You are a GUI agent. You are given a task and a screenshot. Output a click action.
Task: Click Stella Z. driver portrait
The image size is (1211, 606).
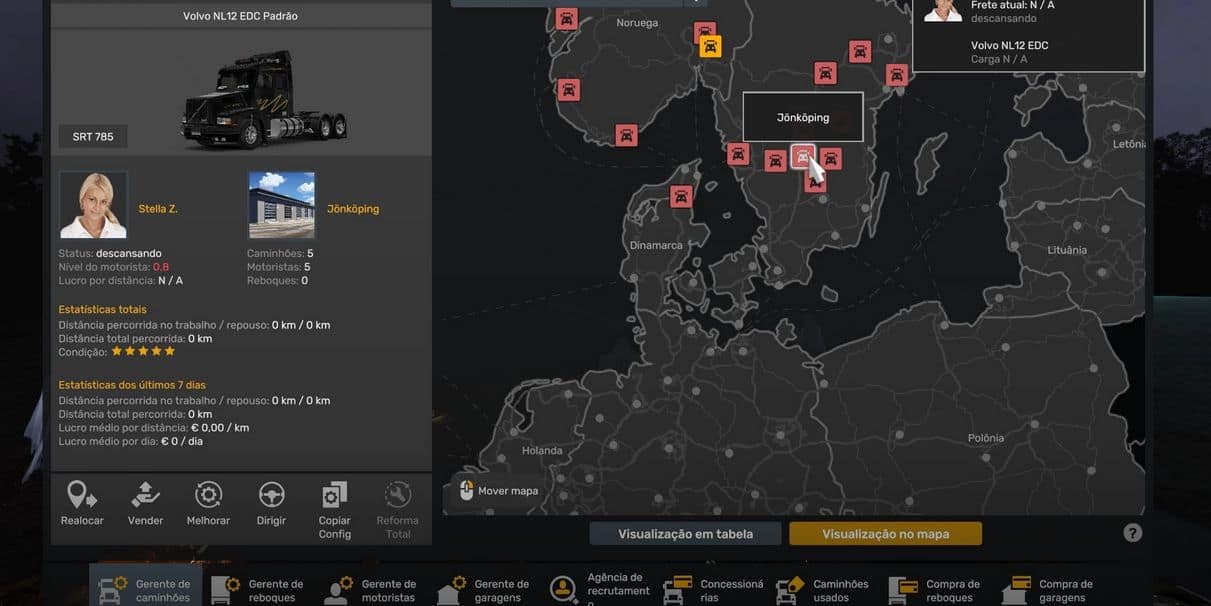point(93,205)
